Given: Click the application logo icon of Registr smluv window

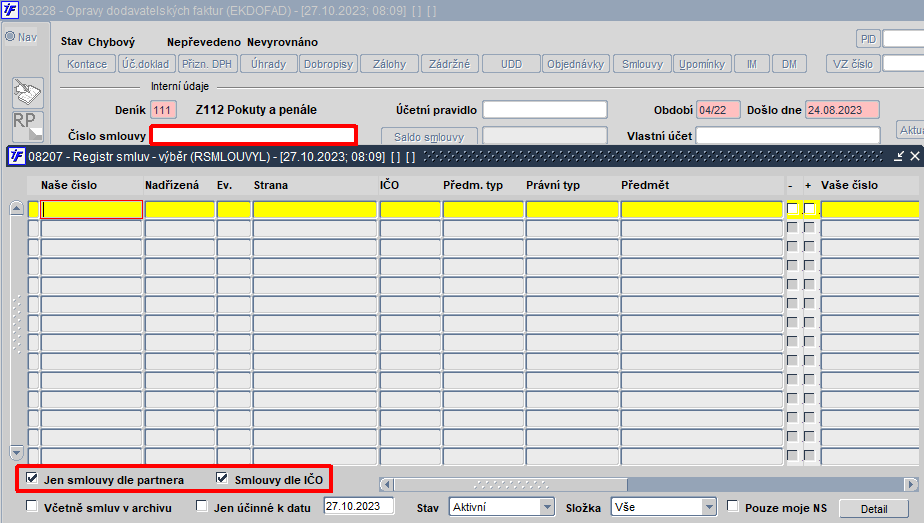Looking at the screenshot, I should click(16, 156).
